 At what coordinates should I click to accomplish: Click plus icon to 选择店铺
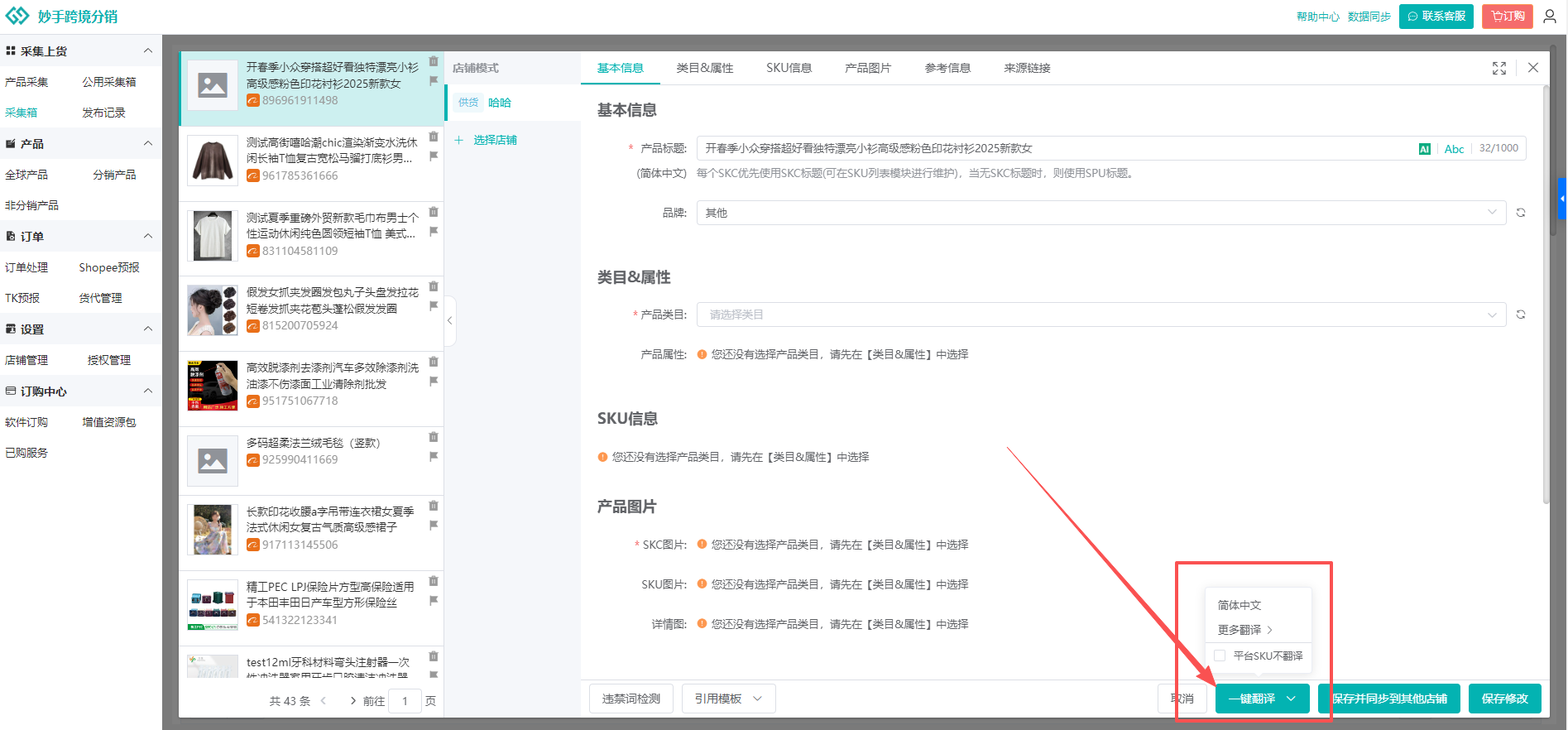point(458,140)
